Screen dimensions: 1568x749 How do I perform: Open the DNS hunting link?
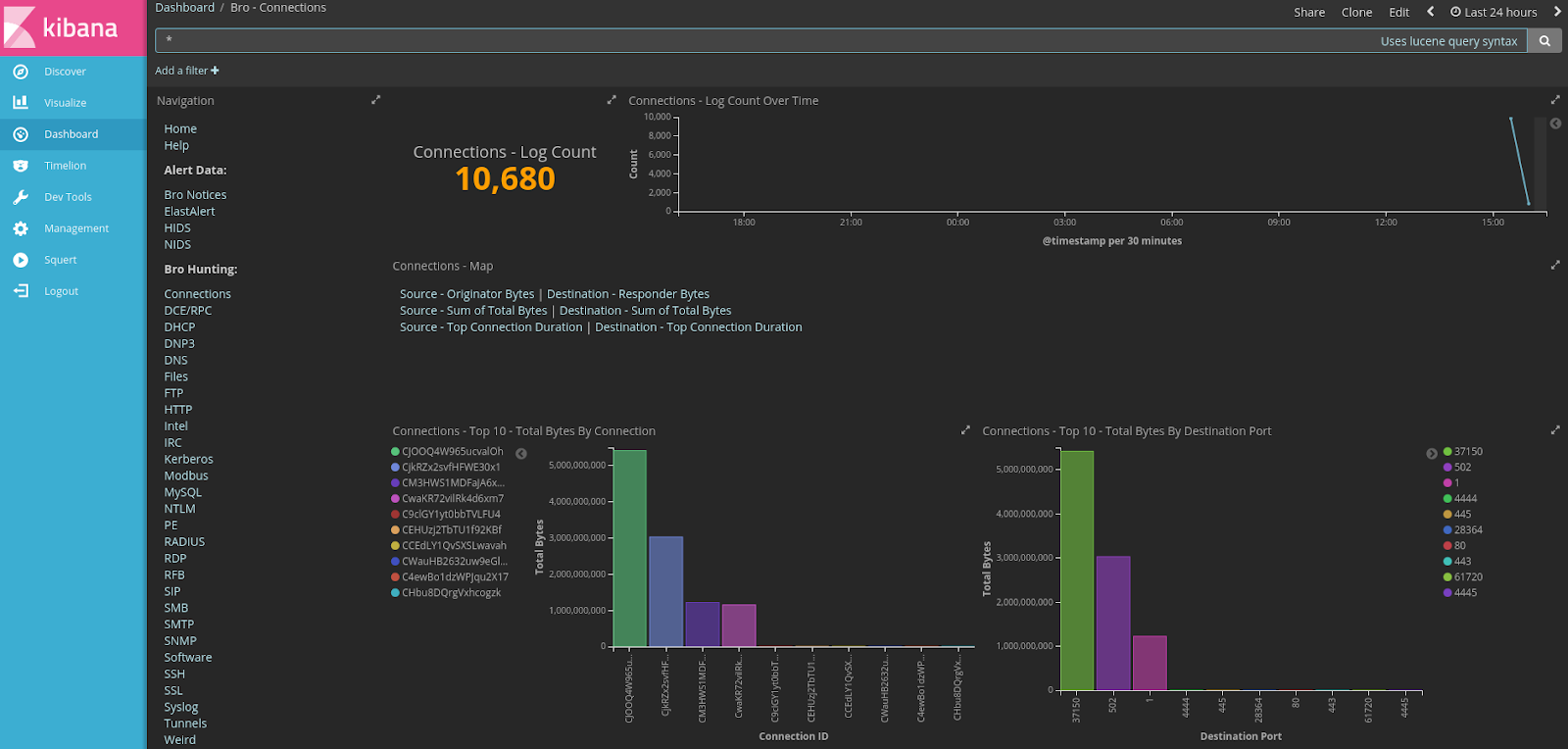(x=175, y=361)
